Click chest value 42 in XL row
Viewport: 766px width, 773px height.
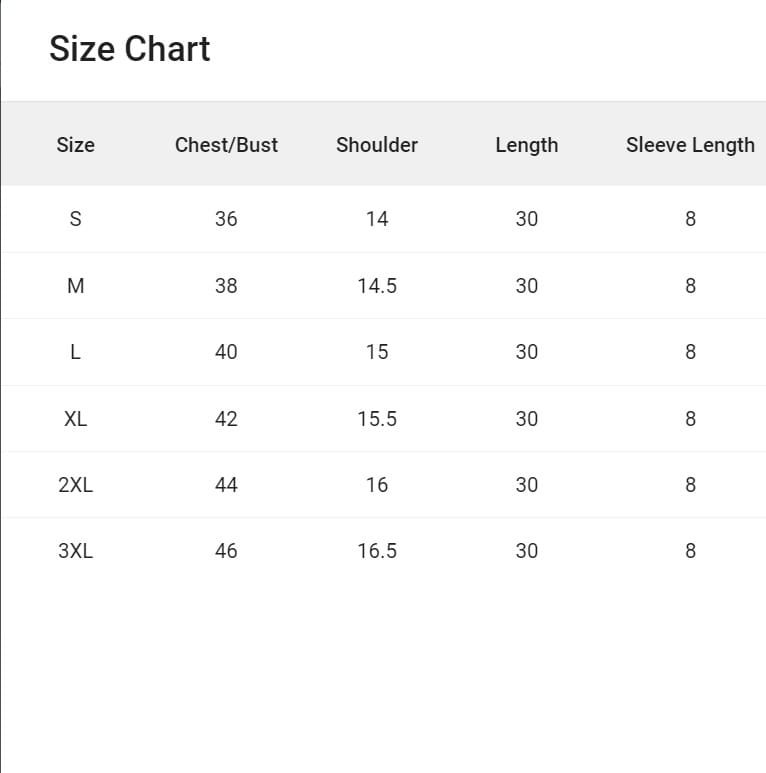(226, 419)
